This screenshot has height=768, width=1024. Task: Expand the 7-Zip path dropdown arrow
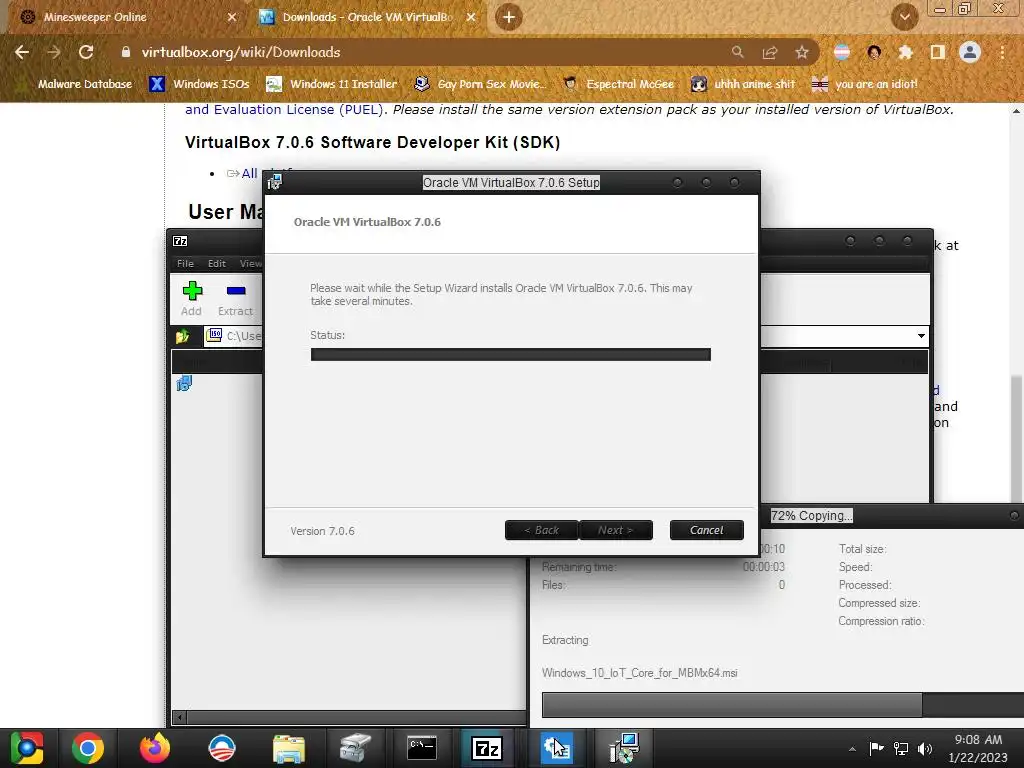[921, 336]
